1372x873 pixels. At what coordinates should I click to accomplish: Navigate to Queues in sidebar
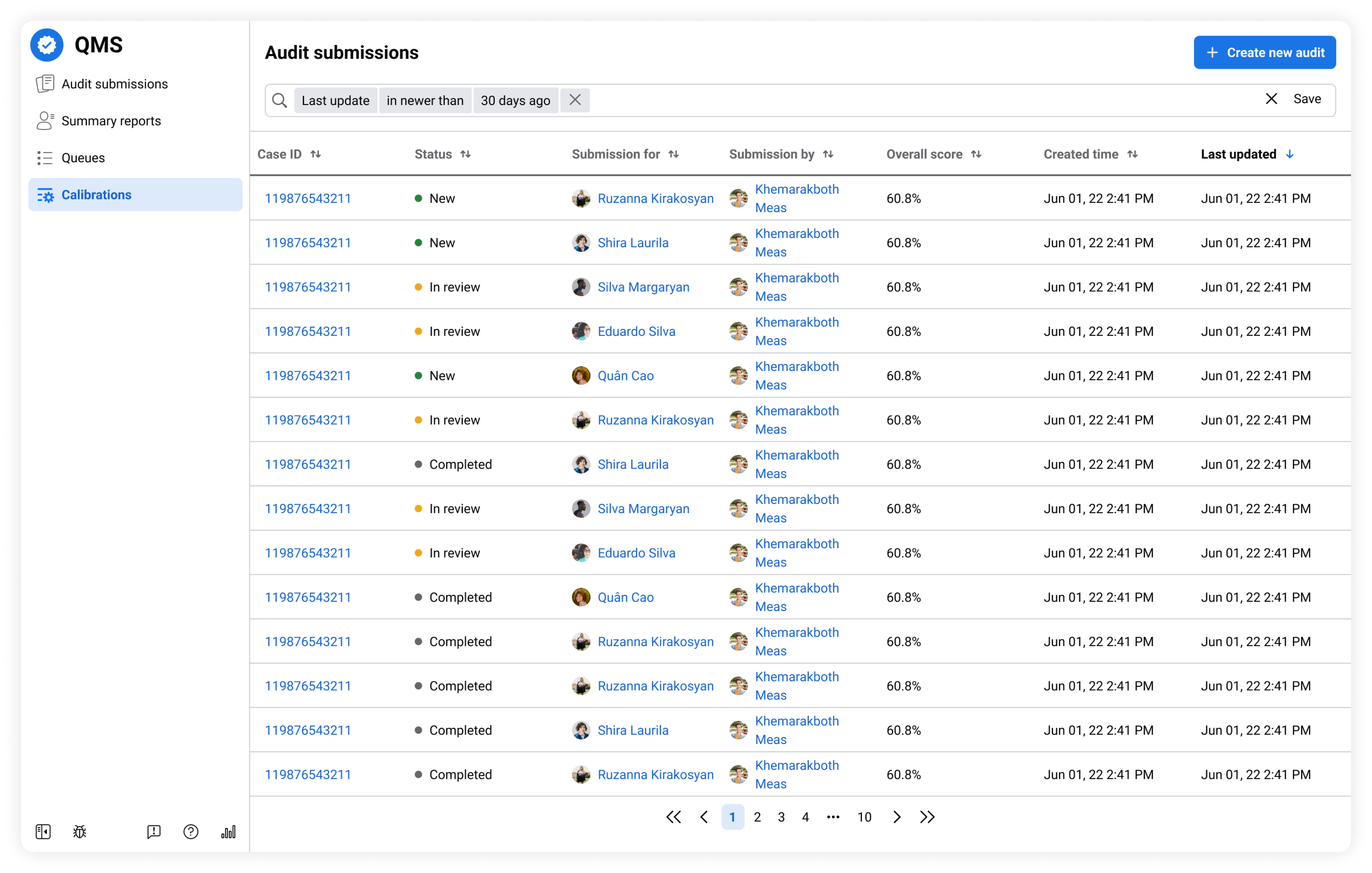(x=83, y=158)
